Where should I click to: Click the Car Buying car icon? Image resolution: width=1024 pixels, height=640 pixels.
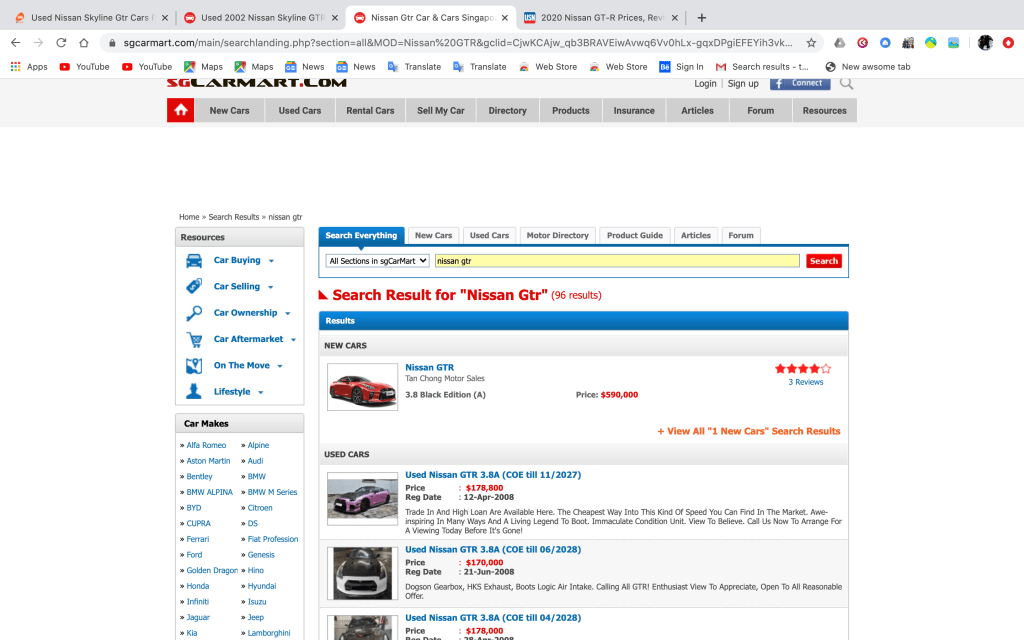pyautogui.click(x=194, y=261)
